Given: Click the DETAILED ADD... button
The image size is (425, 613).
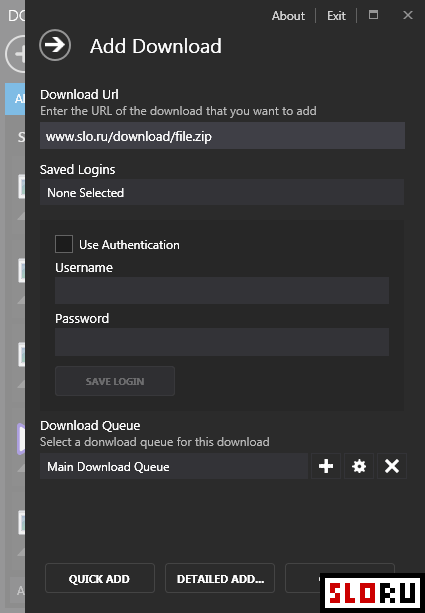Looking at the screenshot, I should (x=220, y=578).
